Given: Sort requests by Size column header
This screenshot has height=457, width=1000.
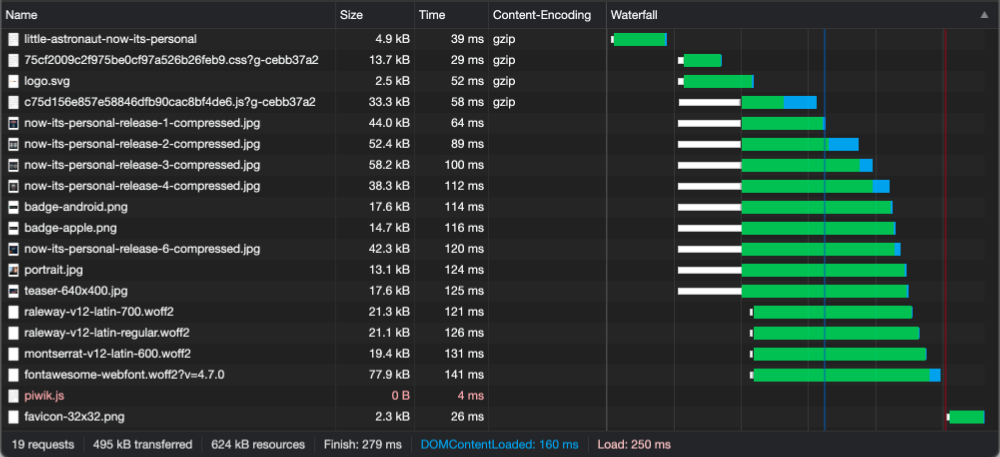Looking at the screenshot, I should [x=352, y=16].
